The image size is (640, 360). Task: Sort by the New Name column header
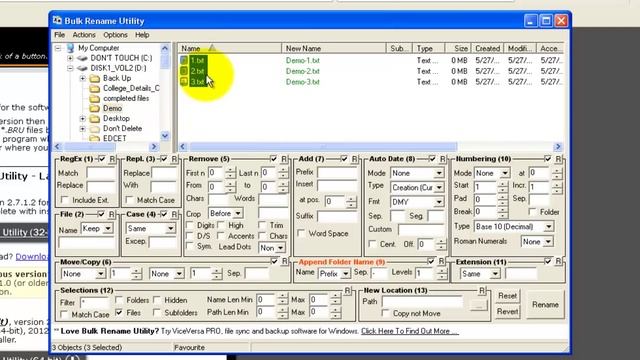click(x=333, y=48)
